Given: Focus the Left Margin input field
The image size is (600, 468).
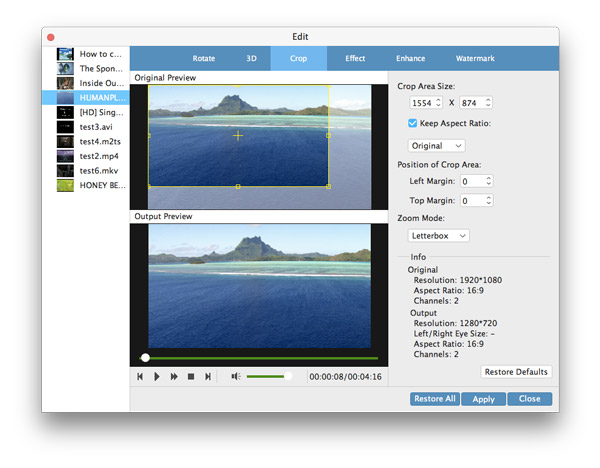Looking at the screenshot, I should click(473, 181).
